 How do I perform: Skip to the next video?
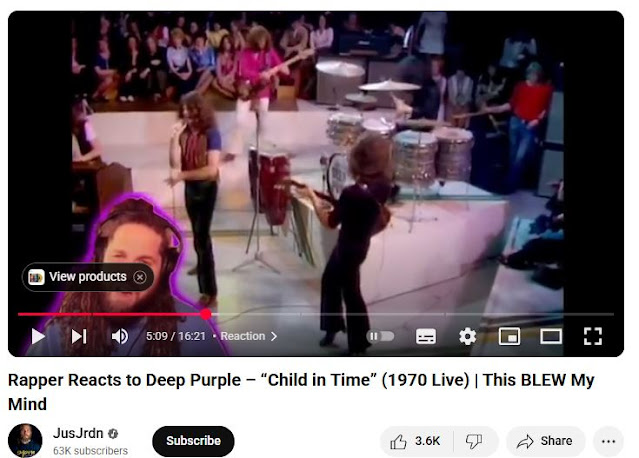point(79,337)
